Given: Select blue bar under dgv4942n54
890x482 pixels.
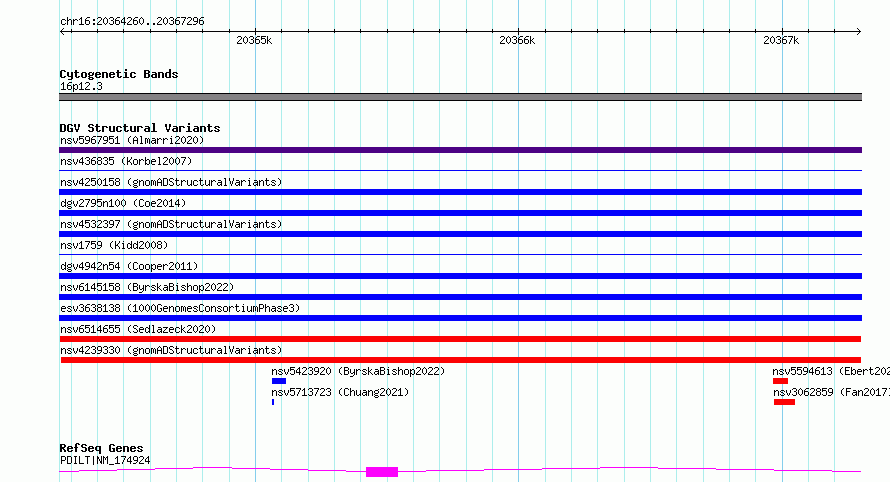Looking at the screenshot, I should (460, 276).
